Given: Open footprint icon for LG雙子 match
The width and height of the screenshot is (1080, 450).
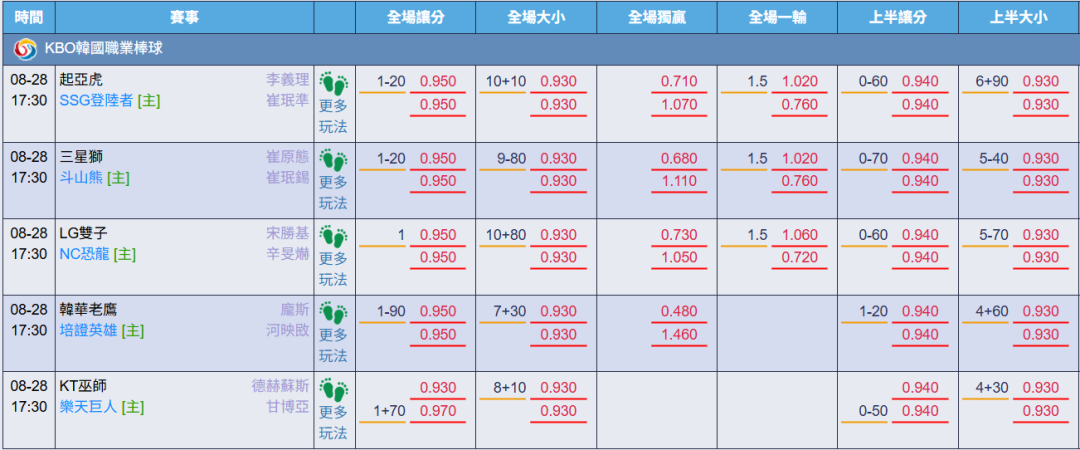Looking at the screenshot, I should [334, 237].
